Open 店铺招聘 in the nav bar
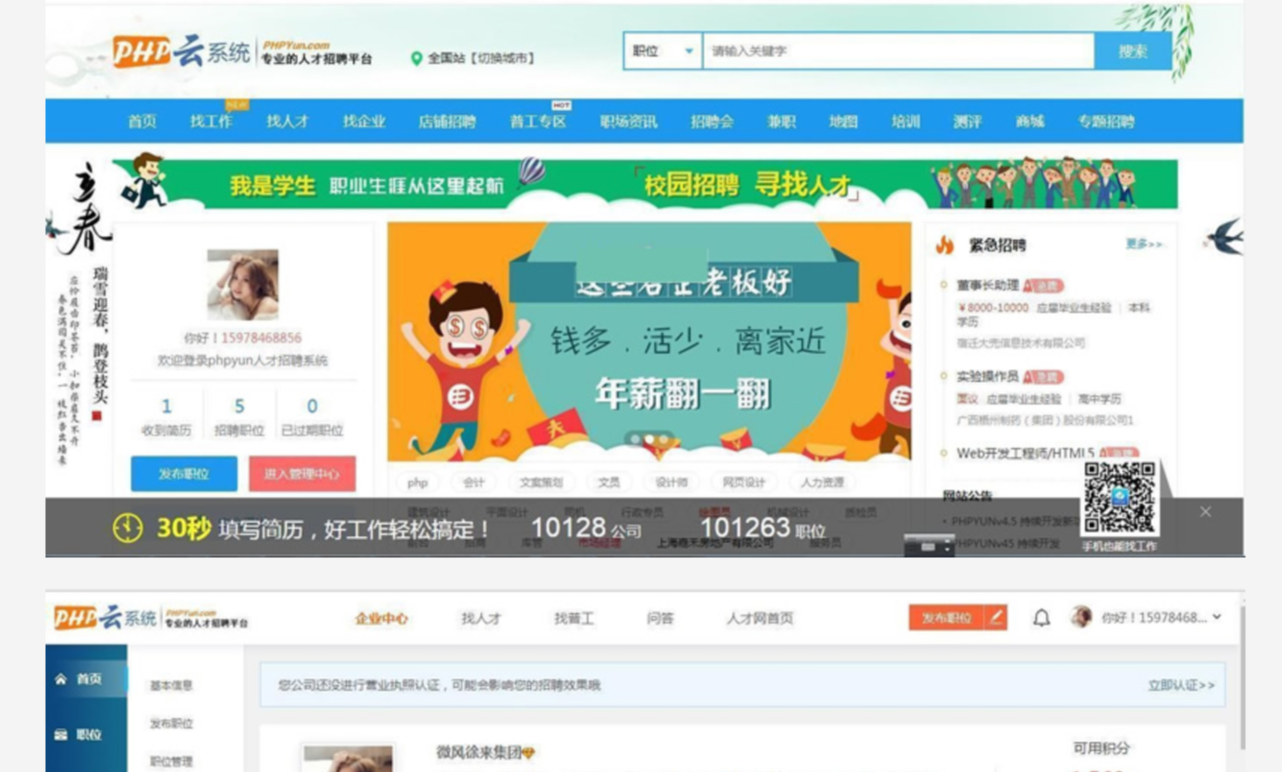Image resolution: width=1282 pixels, height=772 pixels. (447, 121)
